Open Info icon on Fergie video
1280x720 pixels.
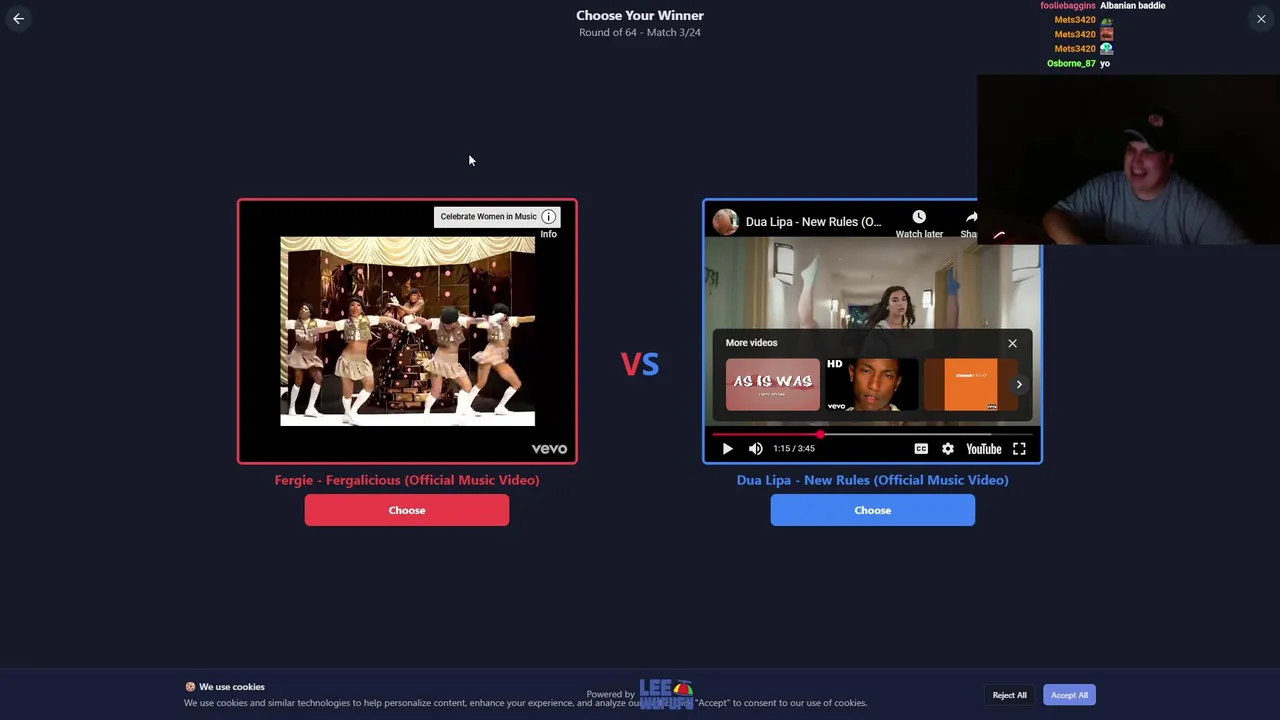(548, 217)
